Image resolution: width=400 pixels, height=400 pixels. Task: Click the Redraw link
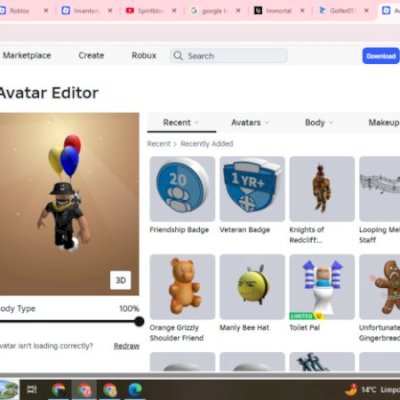tap(126, 346)
